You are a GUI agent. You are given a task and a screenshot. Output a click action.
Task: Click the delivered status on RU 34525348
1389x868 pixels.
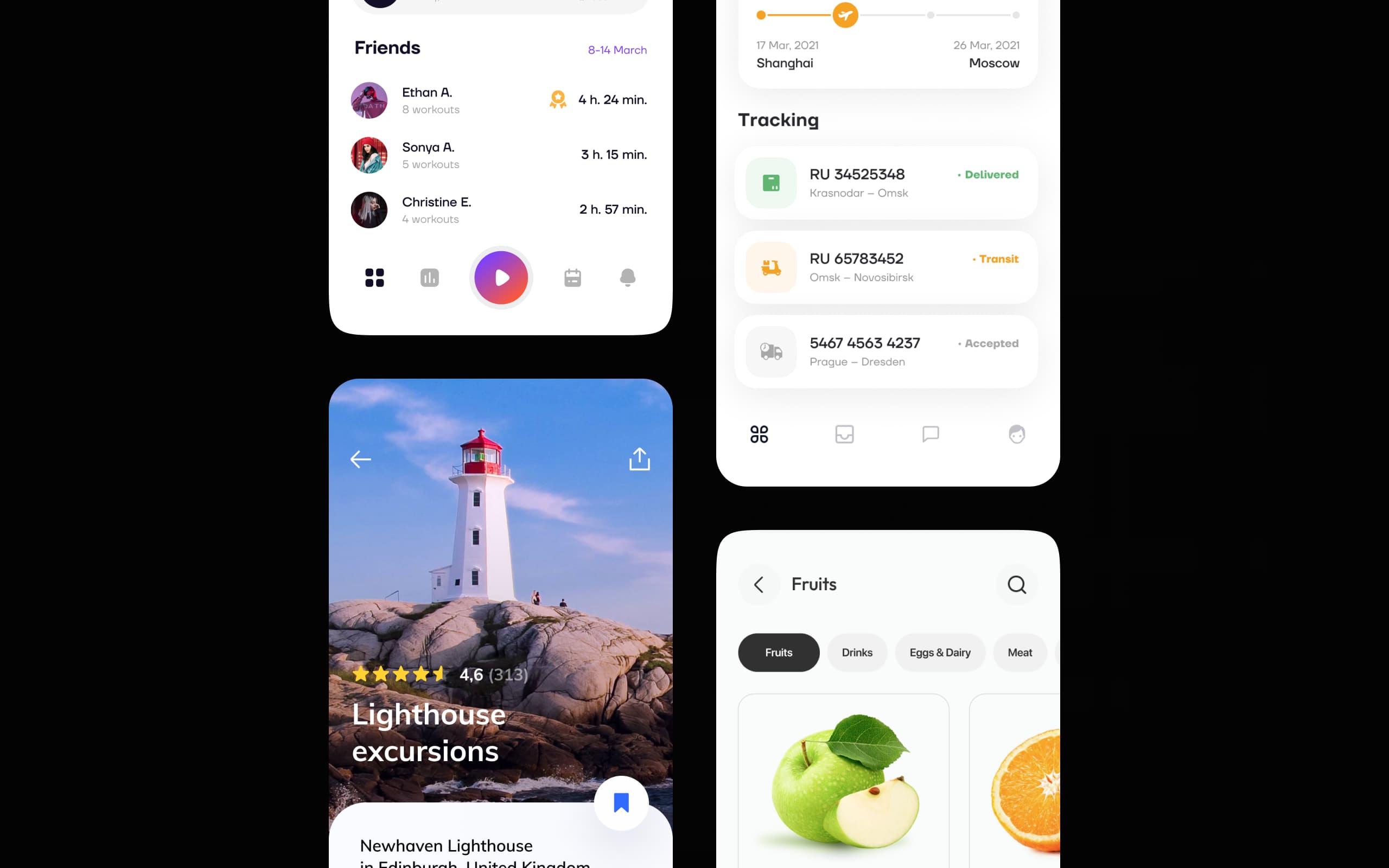(x=989, y=175)
